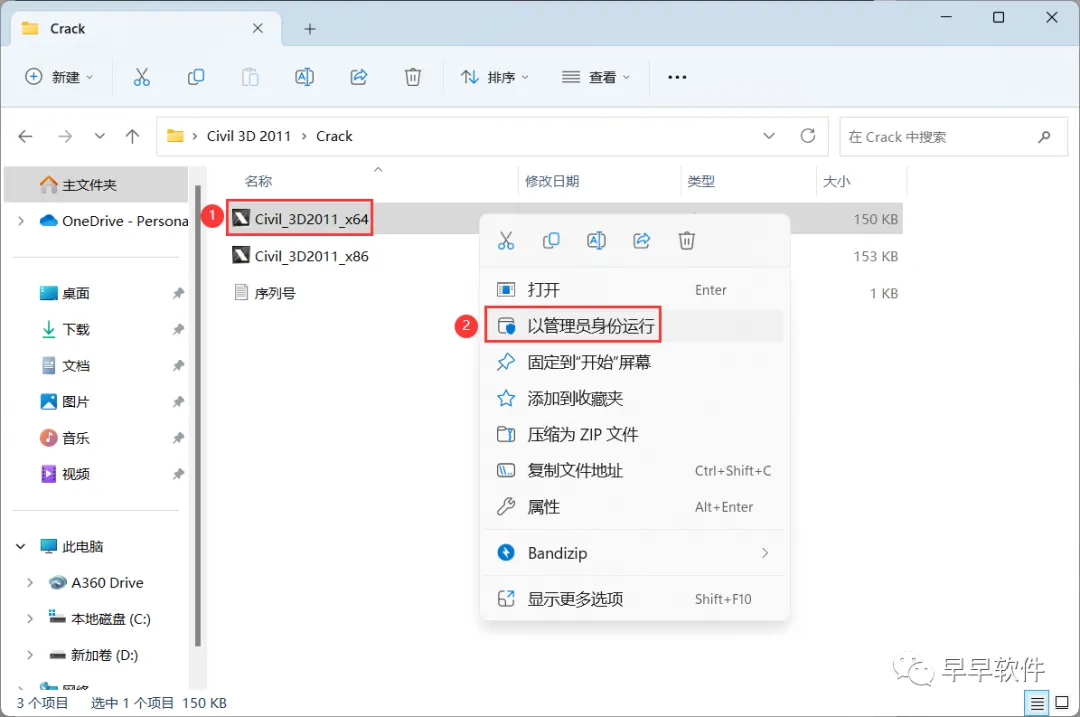Click the Rename icon in the context menu
This screenshot has height=717, width=1080.
coord(596,240)
